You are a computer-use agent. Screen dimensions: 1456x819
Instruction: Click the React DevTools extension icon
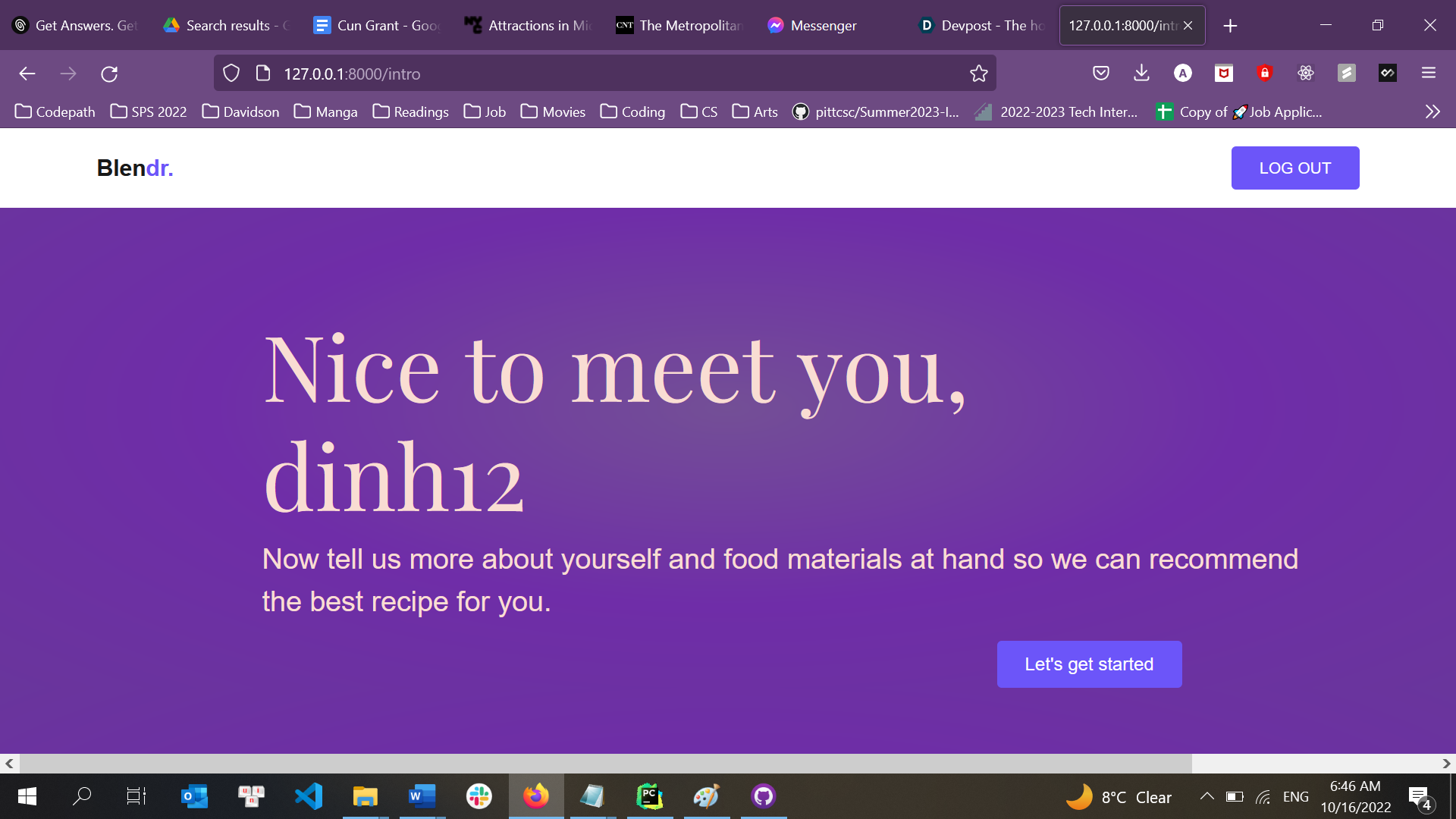(1305, 73)
